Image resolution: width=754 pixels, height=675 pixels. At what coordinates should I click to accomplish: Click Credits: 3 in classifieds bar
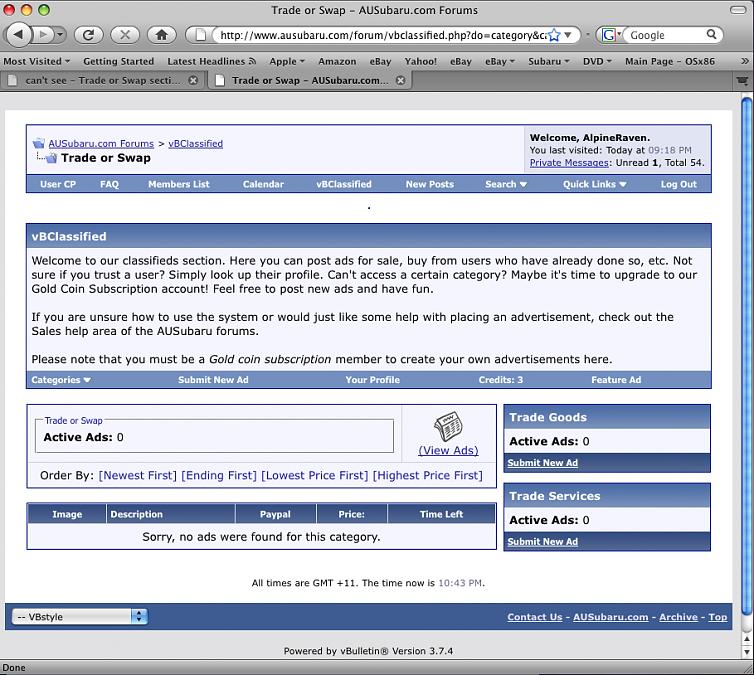[500, 380]
